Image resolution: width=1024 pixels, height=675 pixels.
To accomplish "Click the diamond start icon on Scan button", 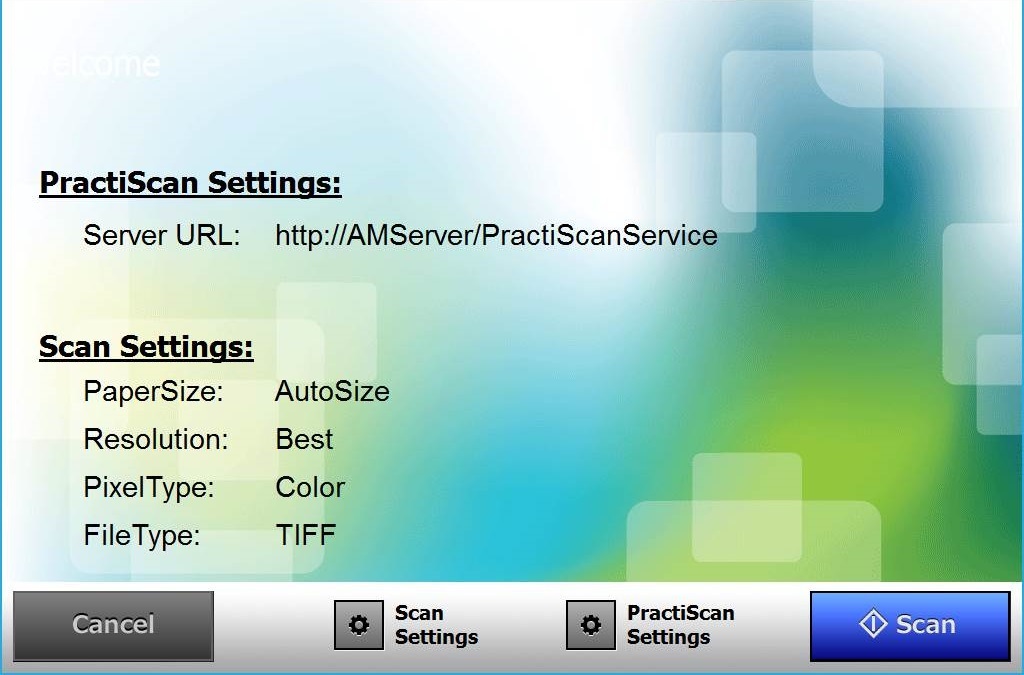I will (873, 624).
